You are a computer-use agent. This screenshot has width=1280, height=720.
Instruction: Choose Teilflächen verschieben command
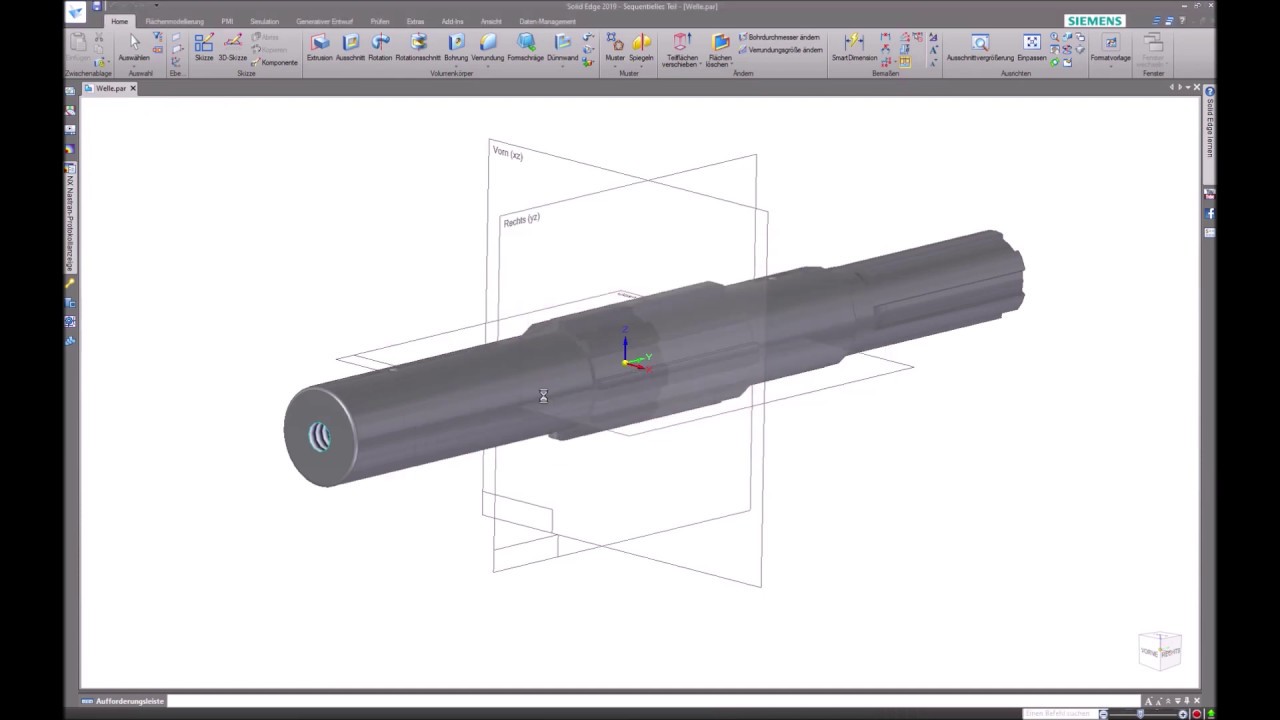682,50
